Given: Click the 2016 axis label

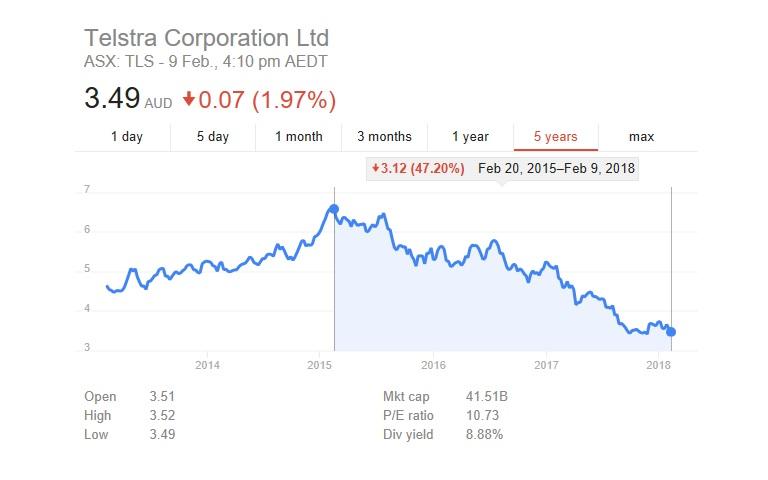Looking at the screenshot, I should 433,365.
